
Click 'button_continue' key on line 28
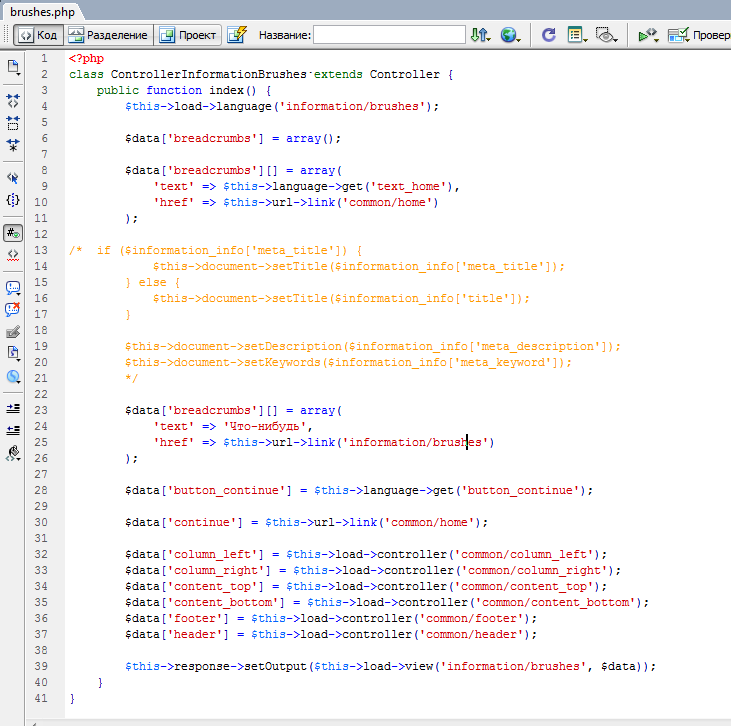(x=226, y=491)
